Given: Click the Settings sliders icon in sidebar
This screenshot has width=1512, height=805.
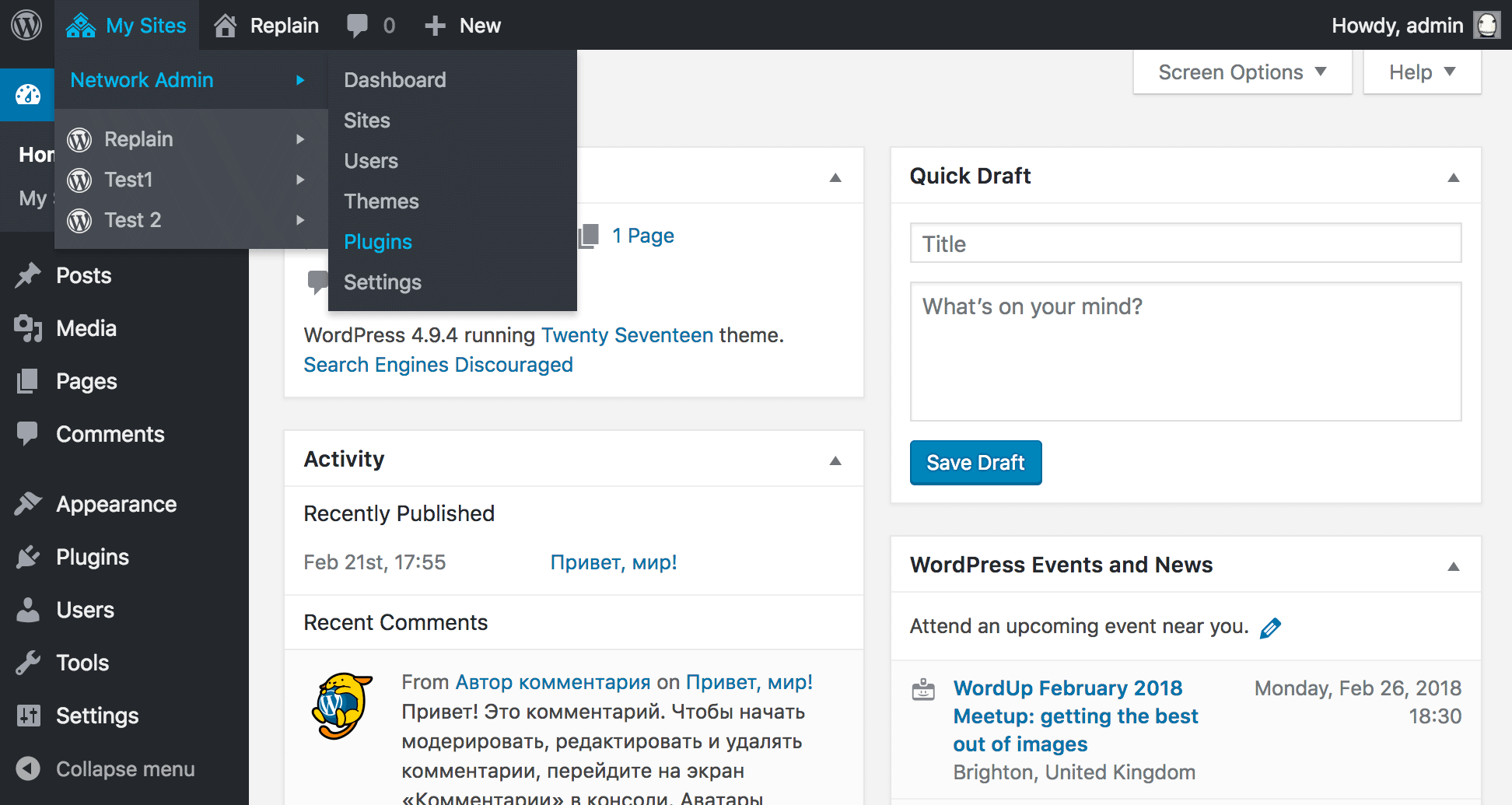Looking at the screenshot, I should [x=28, y=716].
